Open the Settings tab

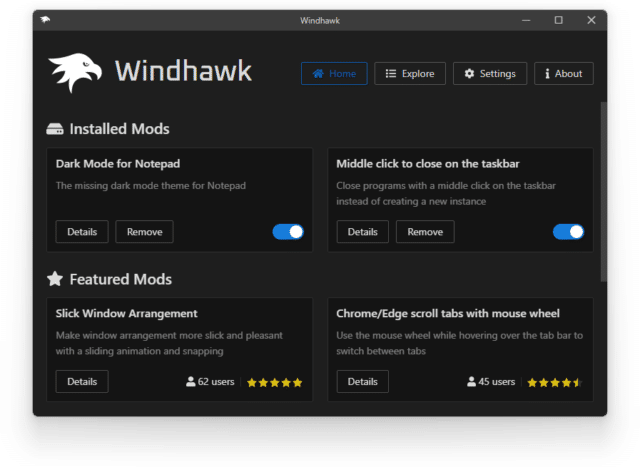tap(490, 73)
